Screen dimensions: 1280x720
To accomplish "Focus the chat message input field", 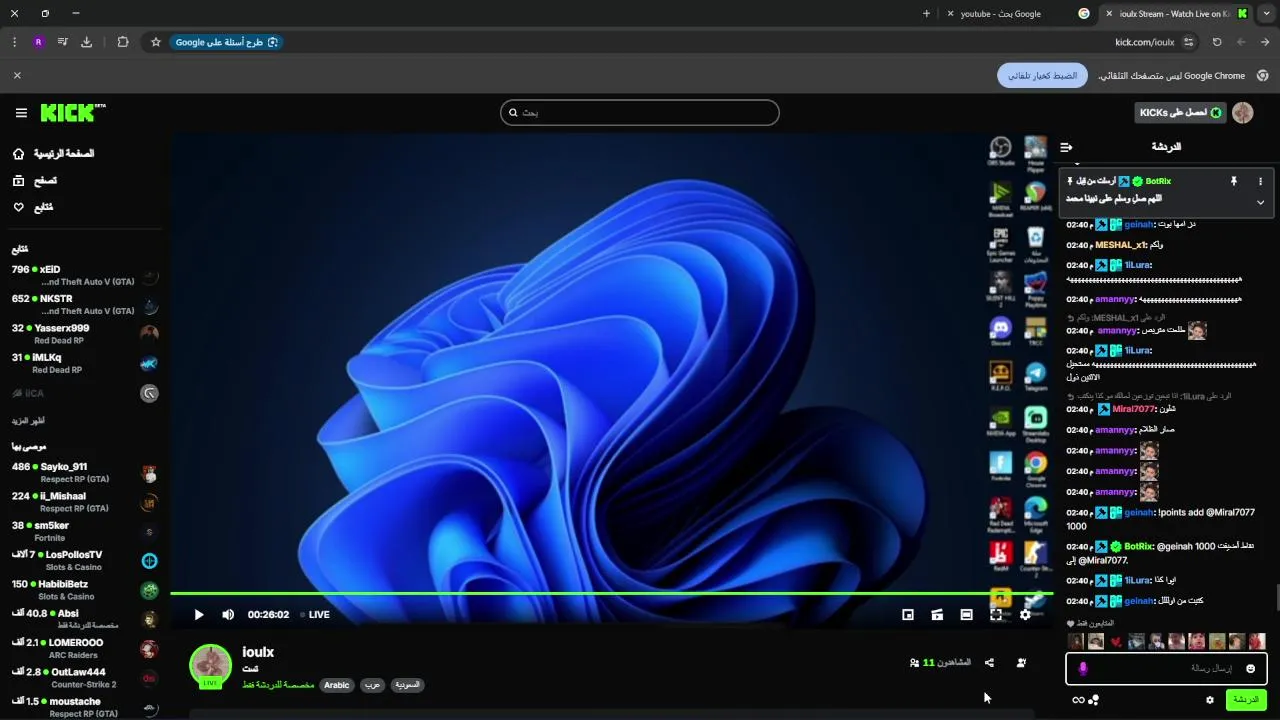I will click(1167, 668).
